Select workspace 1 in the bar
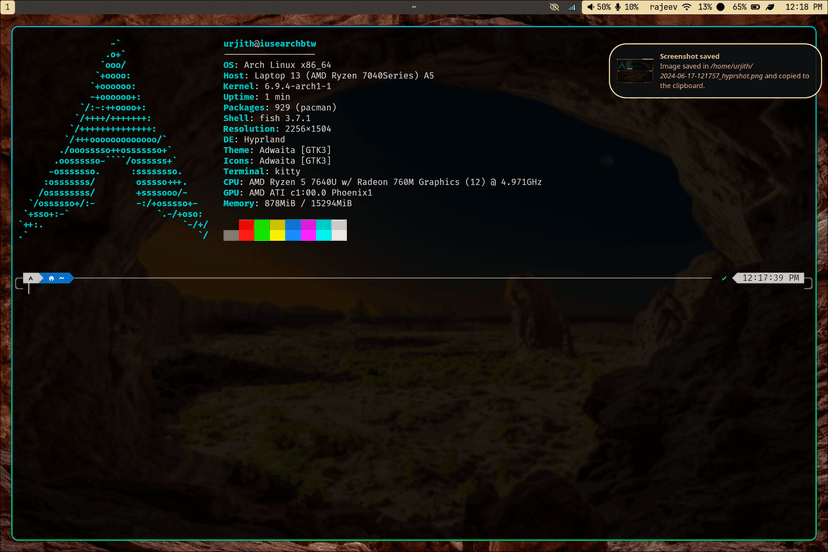 click(7, 7)
